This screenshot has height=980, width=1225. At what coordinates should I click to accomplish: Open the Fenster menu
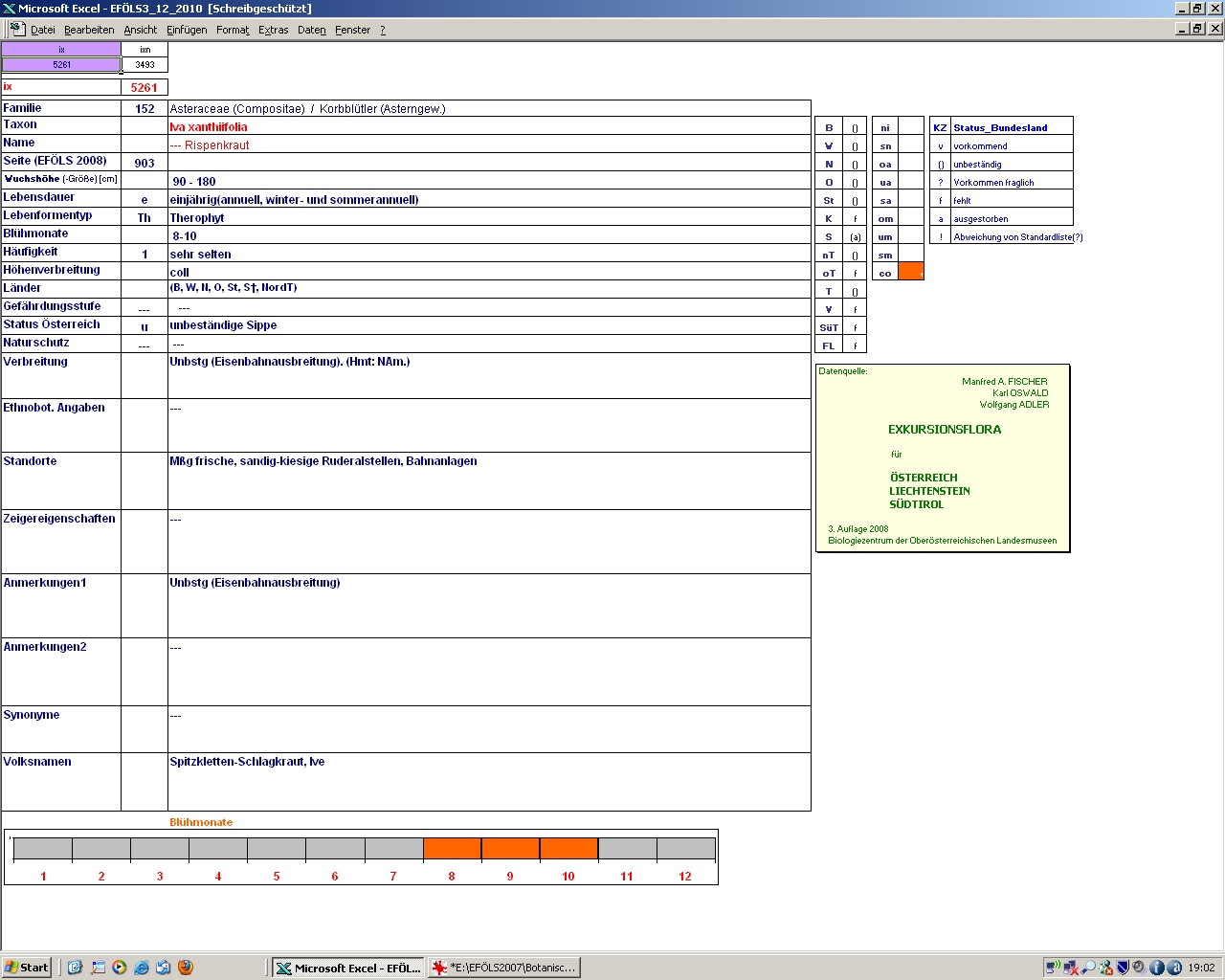(x=353, y=30)
